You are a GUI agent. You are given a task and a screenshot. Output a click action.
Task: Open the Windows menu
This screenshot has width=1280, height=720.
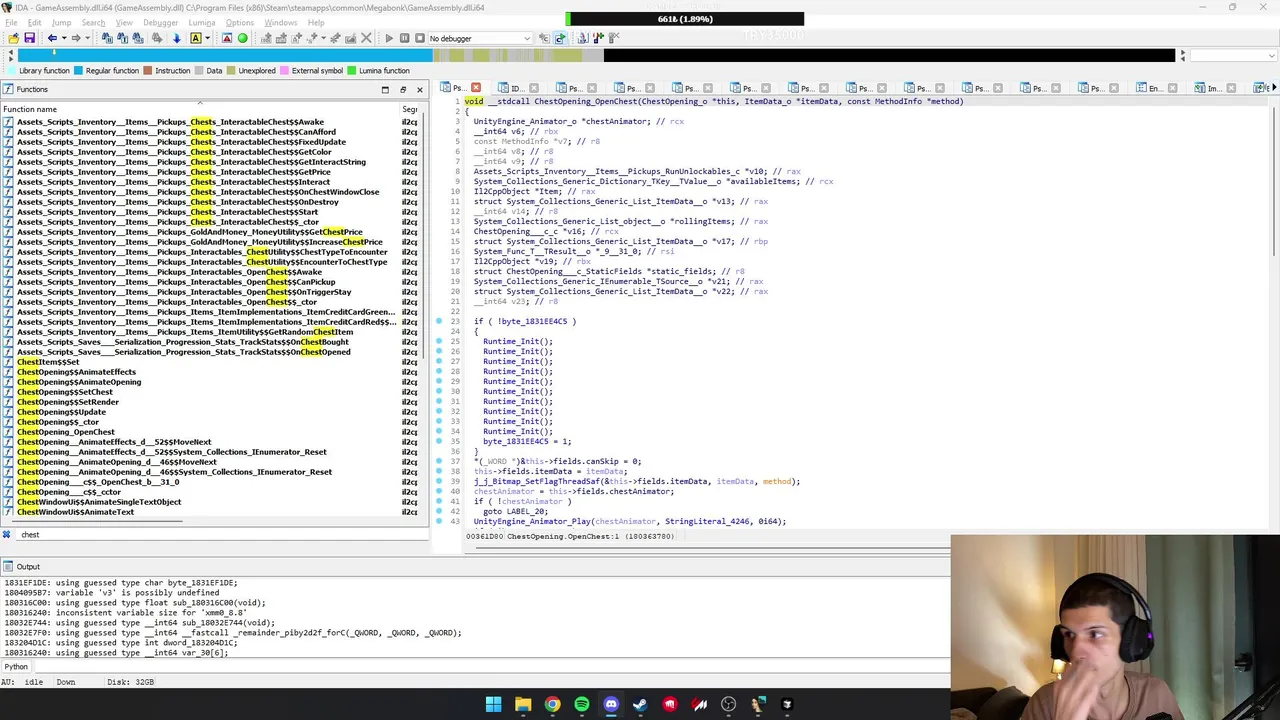click(280, 22)
